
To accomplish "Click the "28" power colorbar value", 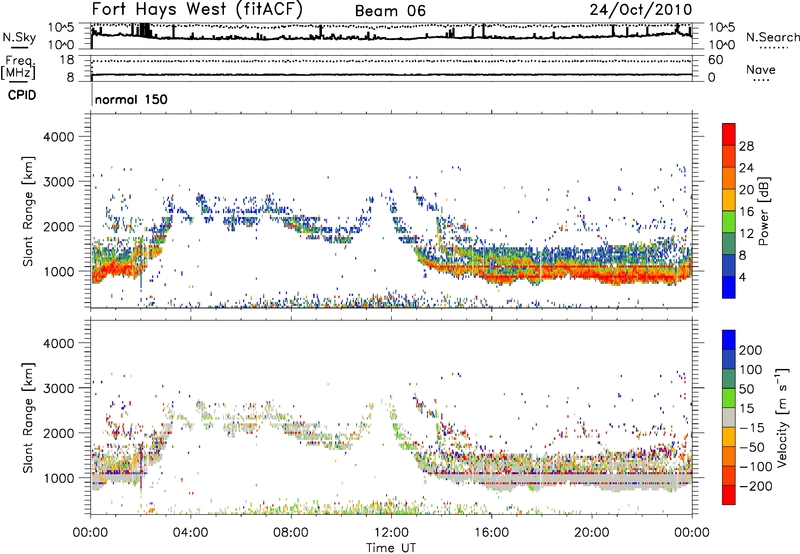I will coord(746,146).
